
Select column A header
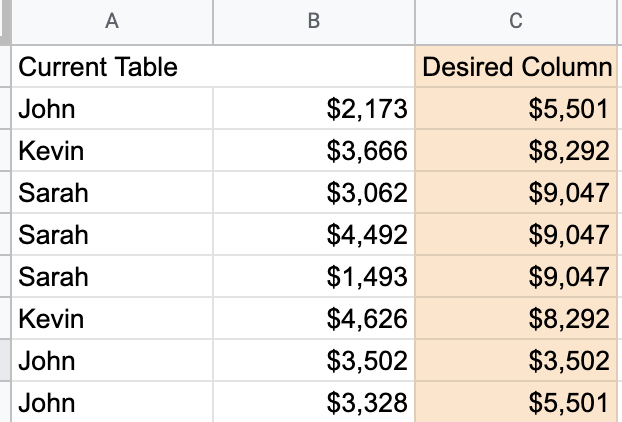(x=112, y=22)
